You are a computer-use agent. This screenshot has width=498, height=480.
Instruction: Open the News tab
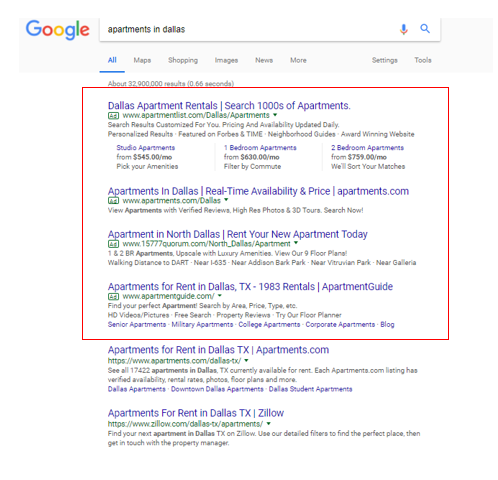pyautogui.click(x=264, y=60)
